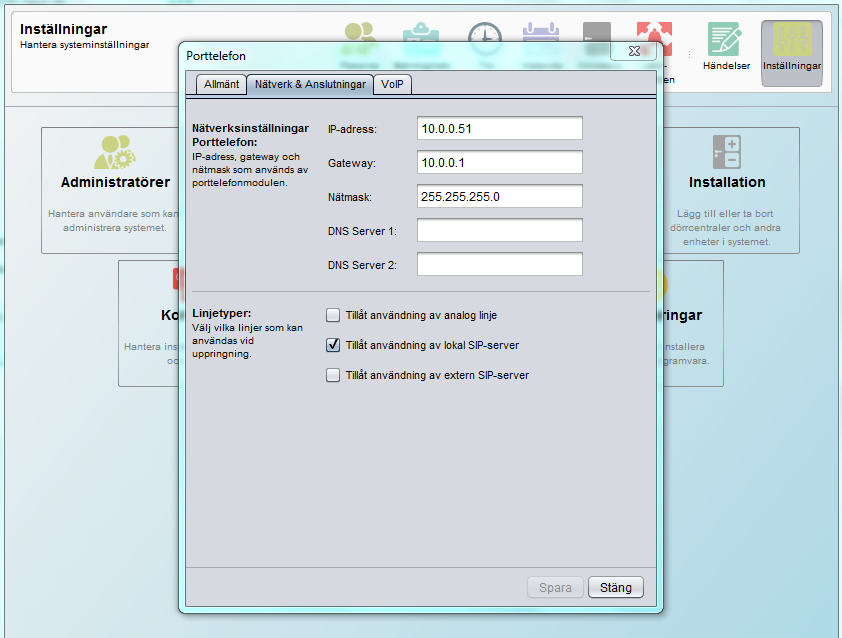This screenshot has width=842, height=638.
Task: Enable extern SIP-server usage checkbox
Action: 333,375
